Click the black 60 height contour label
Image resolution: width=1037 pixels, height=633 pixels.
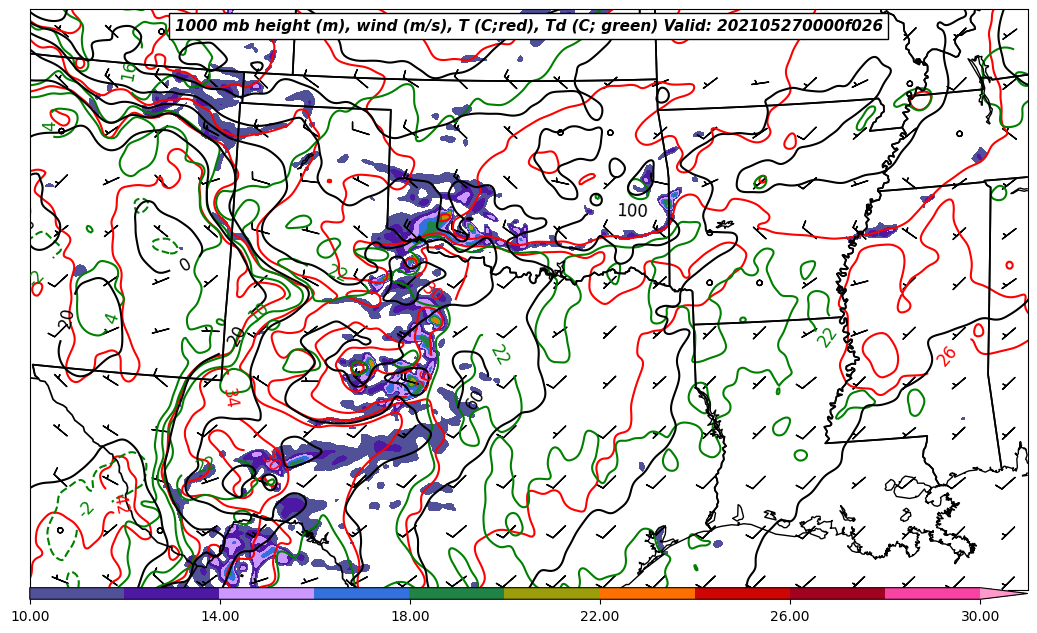pos(474,398)
